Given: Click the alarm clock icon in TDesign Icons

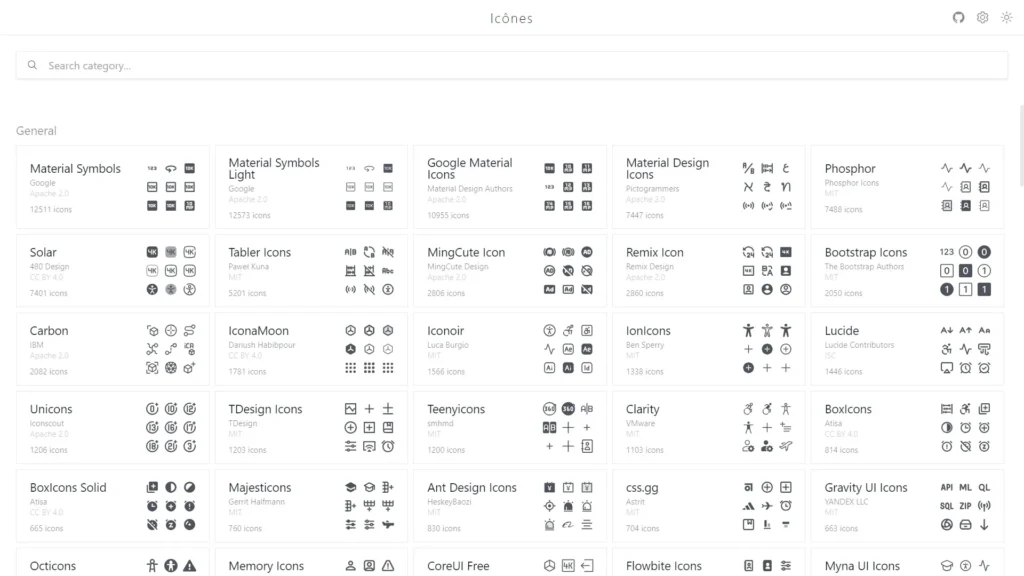Looking at the screenshot, I should pos(388,446).
